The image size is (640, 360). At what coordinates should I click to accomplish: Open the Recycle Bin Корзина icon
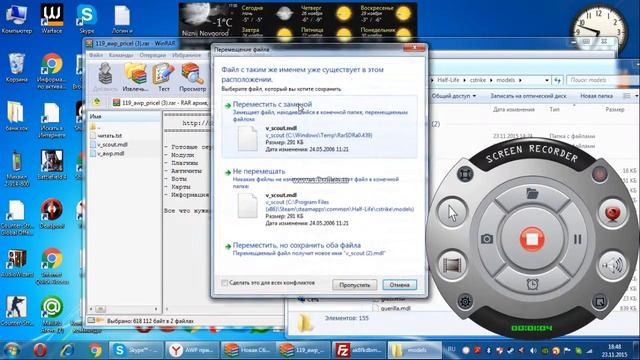16,67
